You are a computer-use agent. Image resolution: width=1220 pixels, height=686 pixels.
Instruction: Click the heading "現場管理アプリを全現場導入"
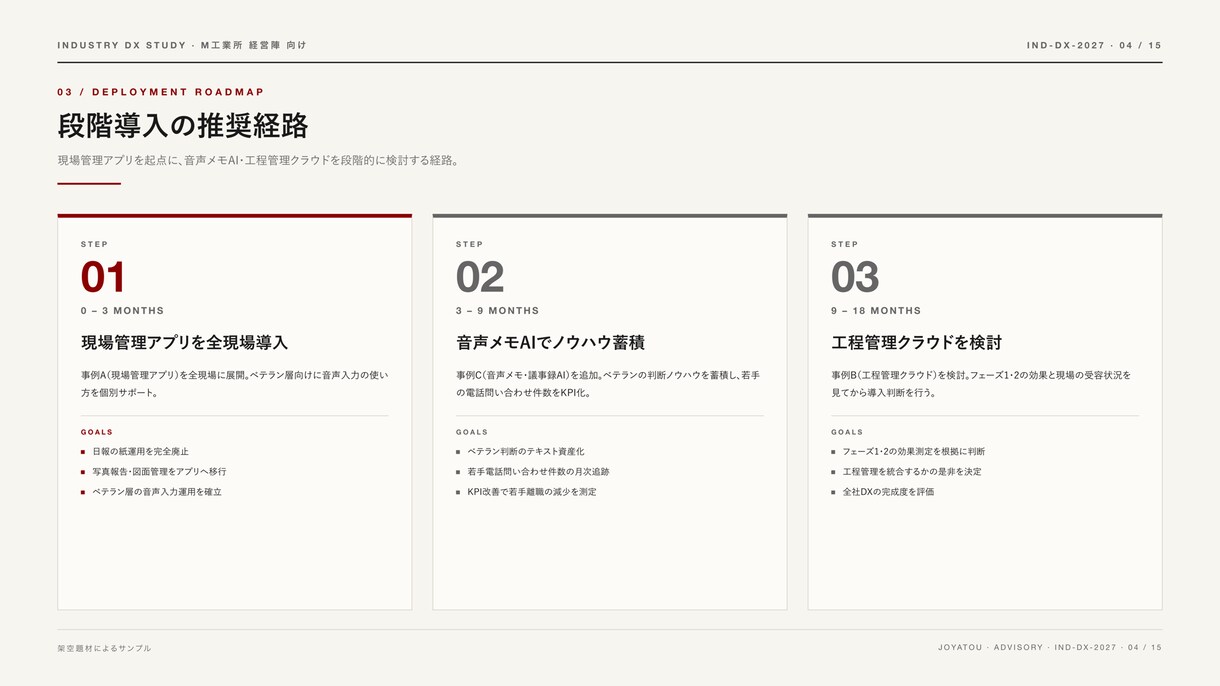coord(184,342)
